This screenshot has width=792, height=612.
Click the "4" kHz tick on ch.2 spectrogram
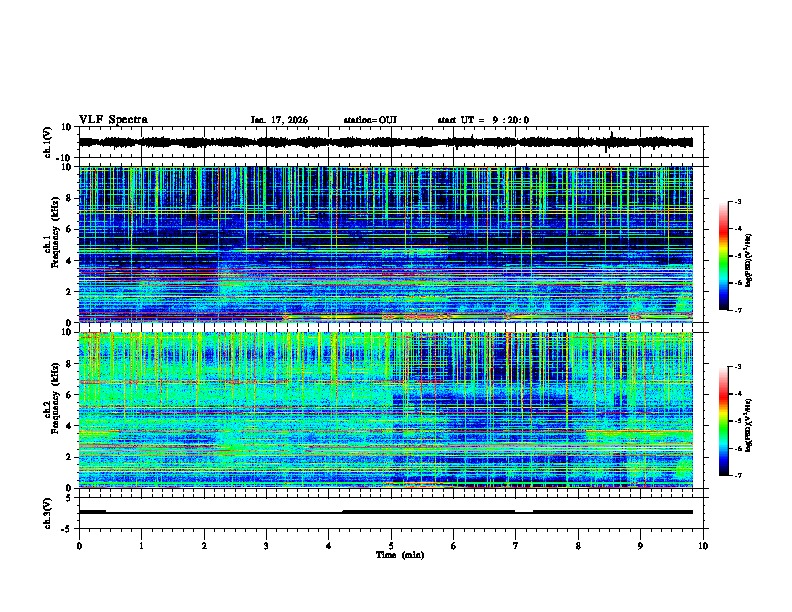click(69, 426)
